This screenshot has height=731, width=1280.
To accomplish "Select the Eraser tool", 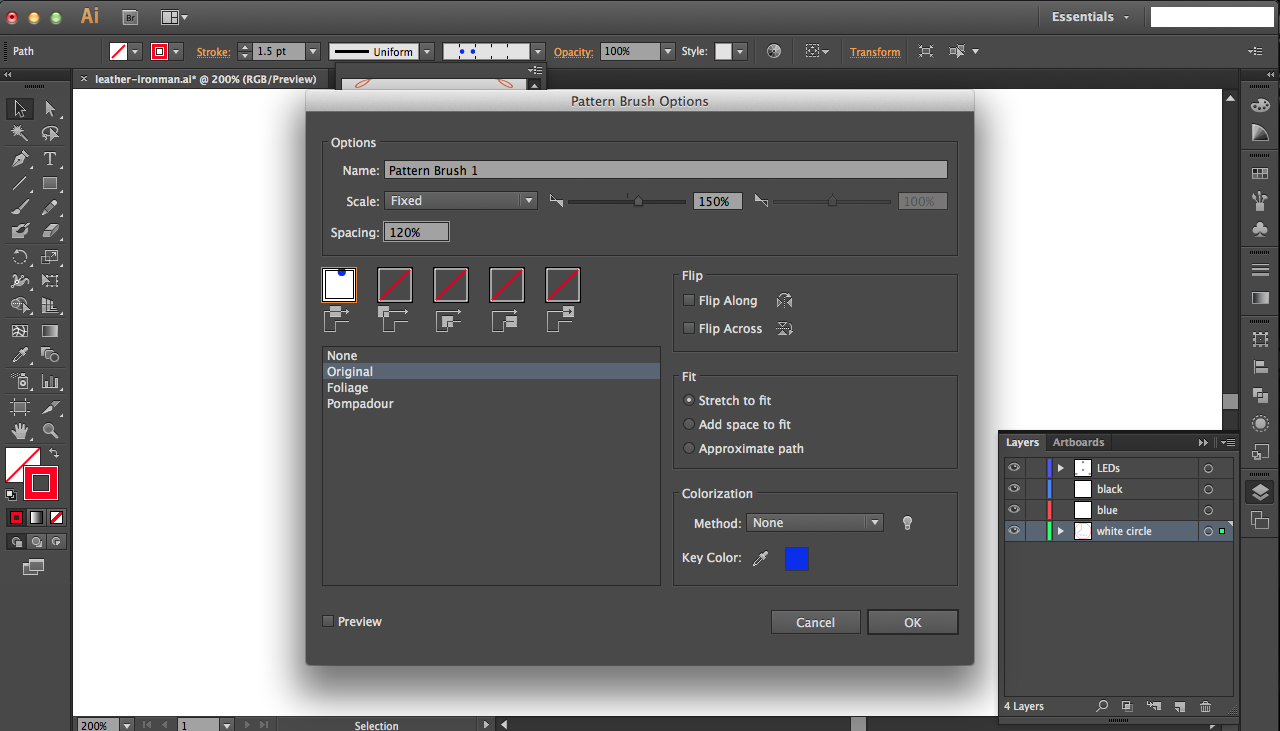I will (50, 231).
